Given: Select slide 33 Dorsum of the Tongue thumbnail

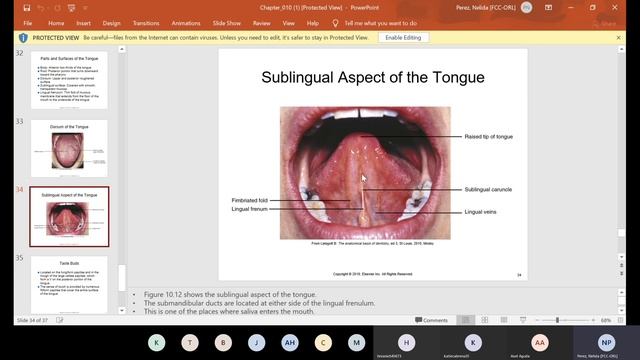Looking at the screenshot, I should [x=69, y=148].
